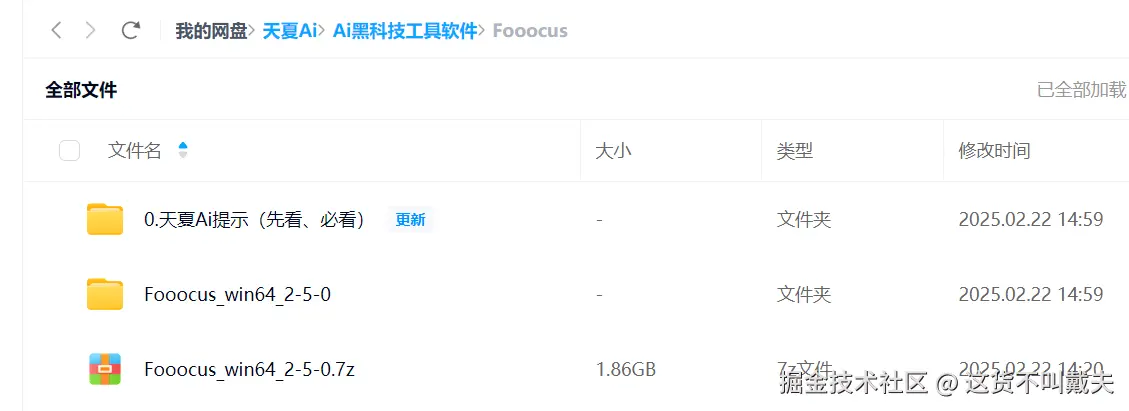
Task: Open the 0.天夏Ai提示 folder icon
Action: pos(105,220)
